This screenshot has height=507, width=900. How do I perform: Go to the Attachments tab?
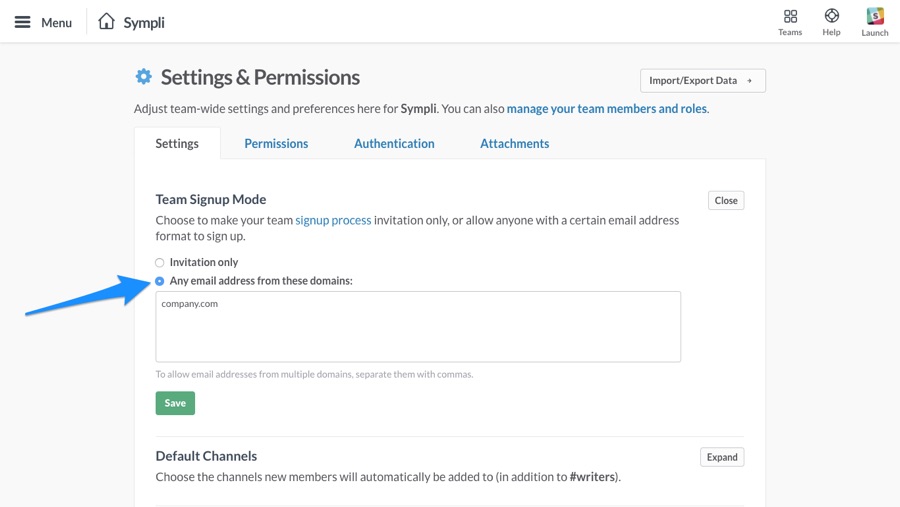(x=515, y=144)
